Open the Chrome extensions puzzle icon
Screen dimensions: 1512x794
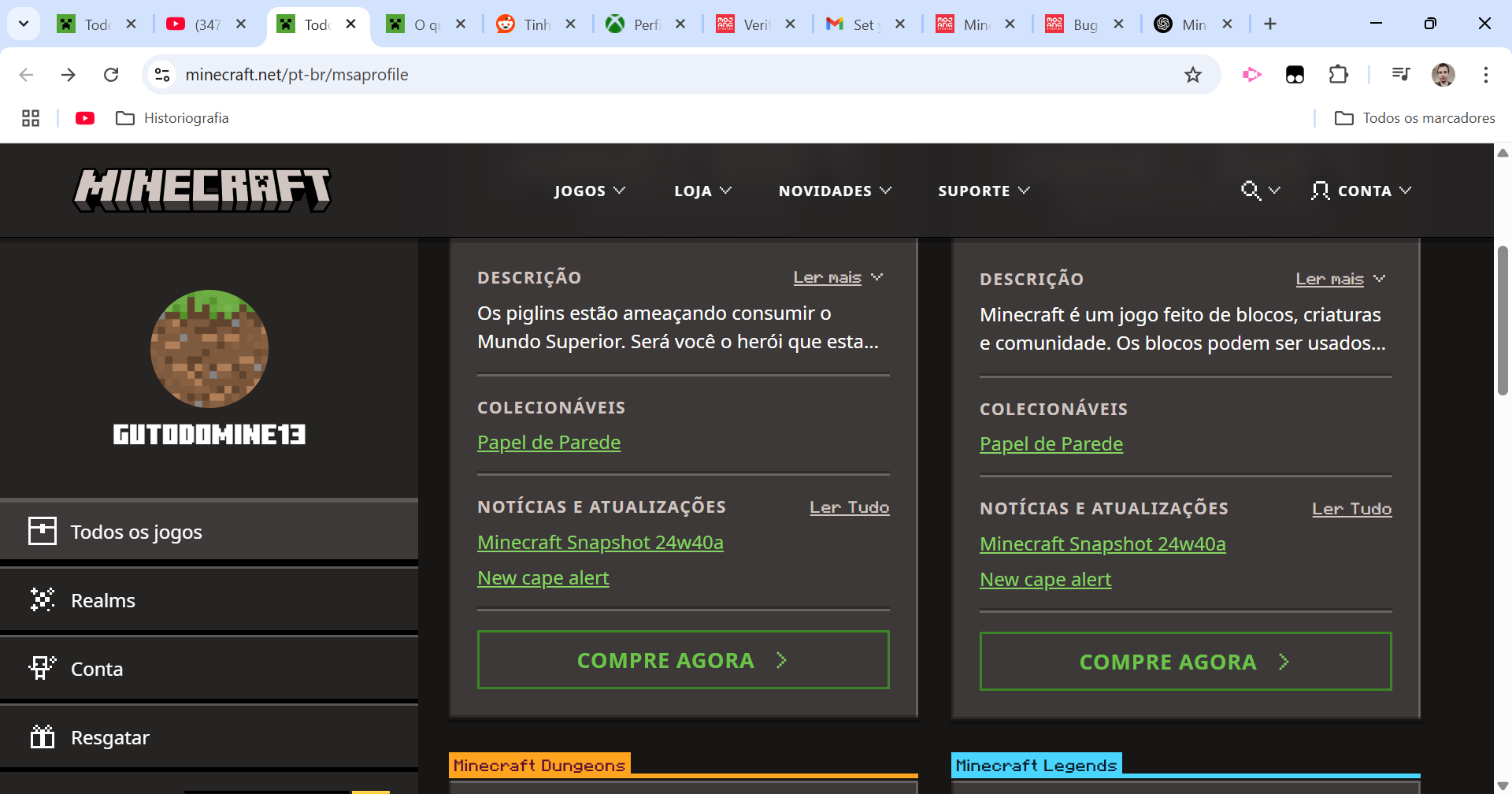pos(1338,75)
